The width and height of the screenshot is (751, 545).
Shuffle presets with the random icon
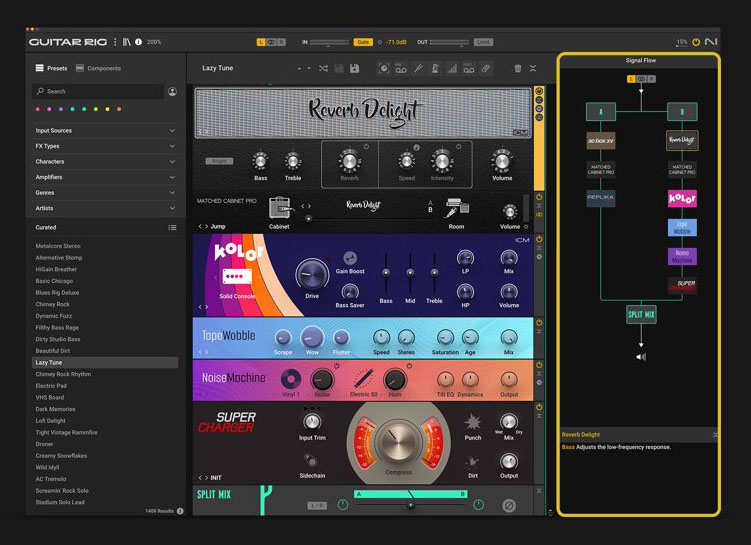click(323, 68)
